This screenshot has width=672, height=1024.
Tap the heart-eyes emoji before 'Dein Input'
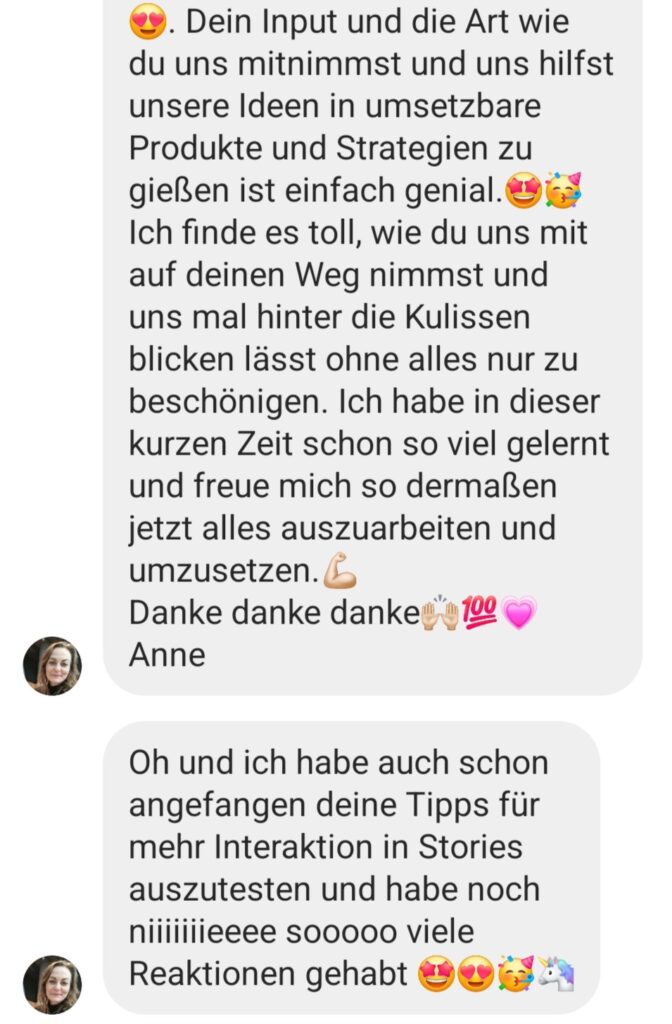(x=147, y=24)
